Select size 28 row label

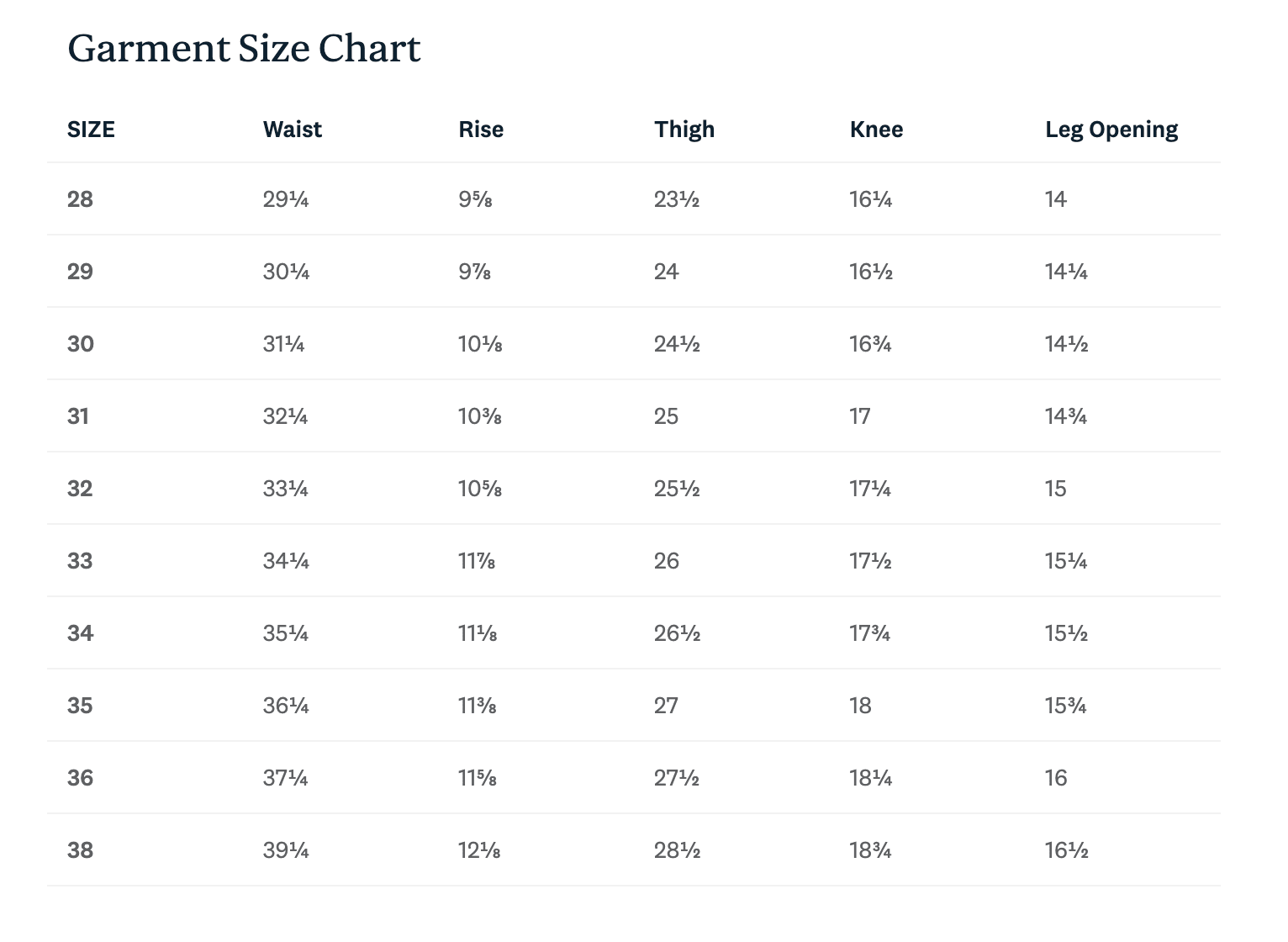[x=80, y=199]
